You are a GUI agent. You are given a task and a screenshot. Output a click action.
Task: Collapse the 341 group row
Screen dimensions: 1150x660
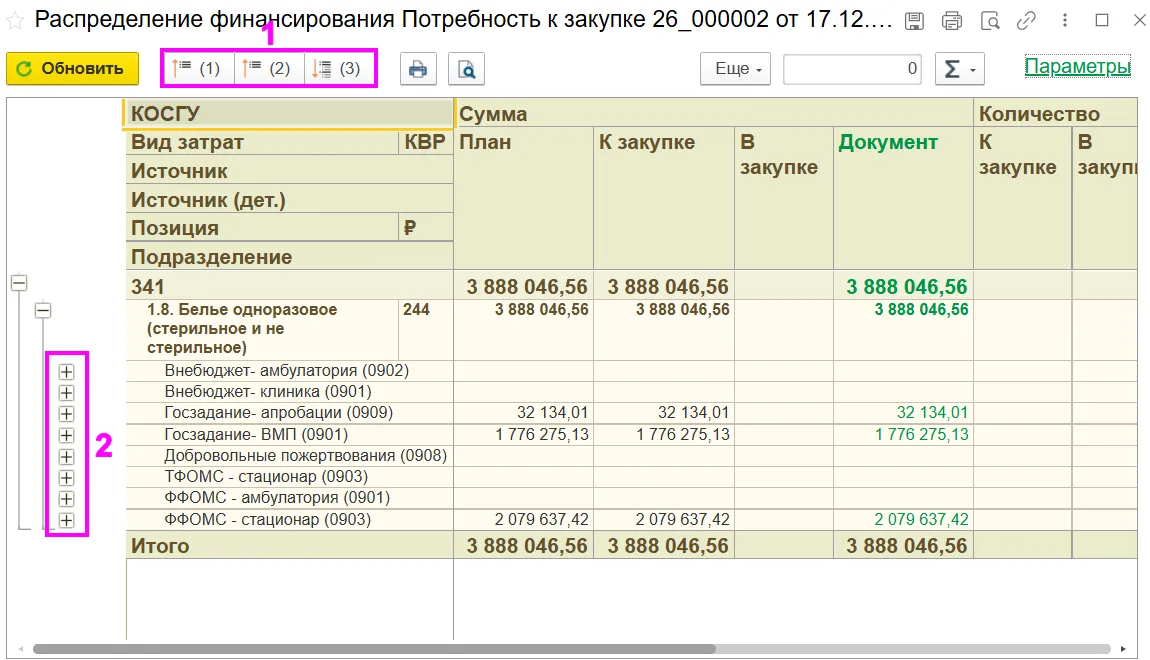coord(19,283)
